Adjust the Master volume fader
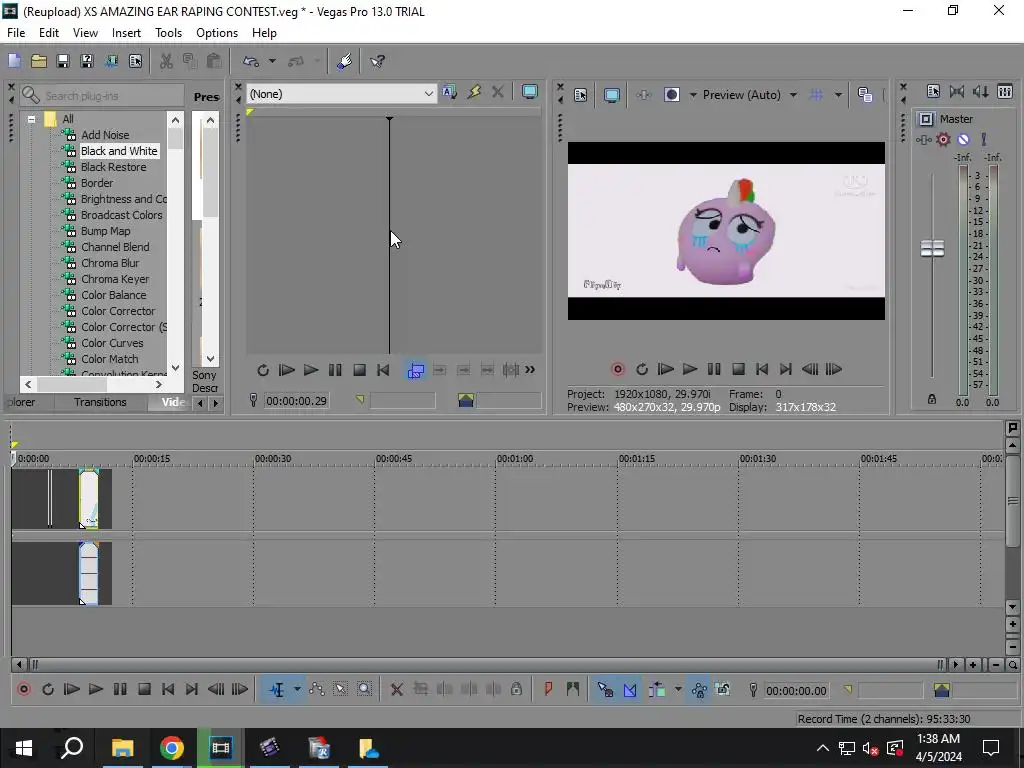 [x=932, y=248]
